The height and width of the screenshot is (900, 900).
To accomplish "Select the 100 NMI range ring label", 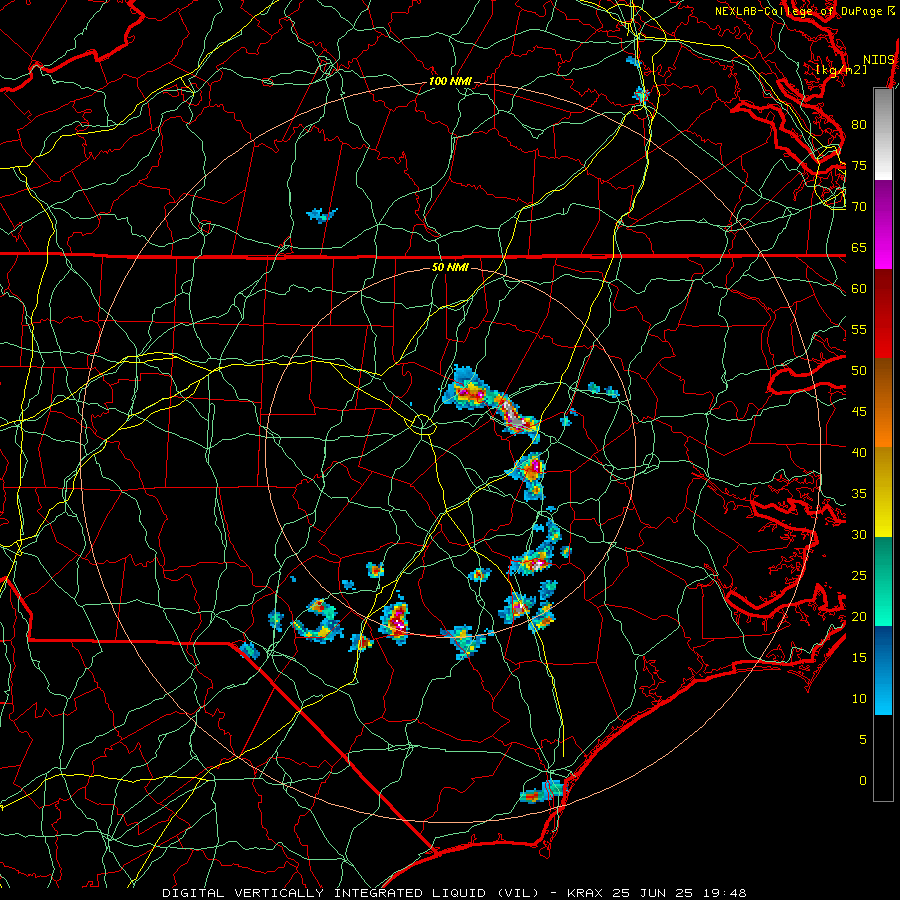I will pyautogui.click(x=450, y=82).
